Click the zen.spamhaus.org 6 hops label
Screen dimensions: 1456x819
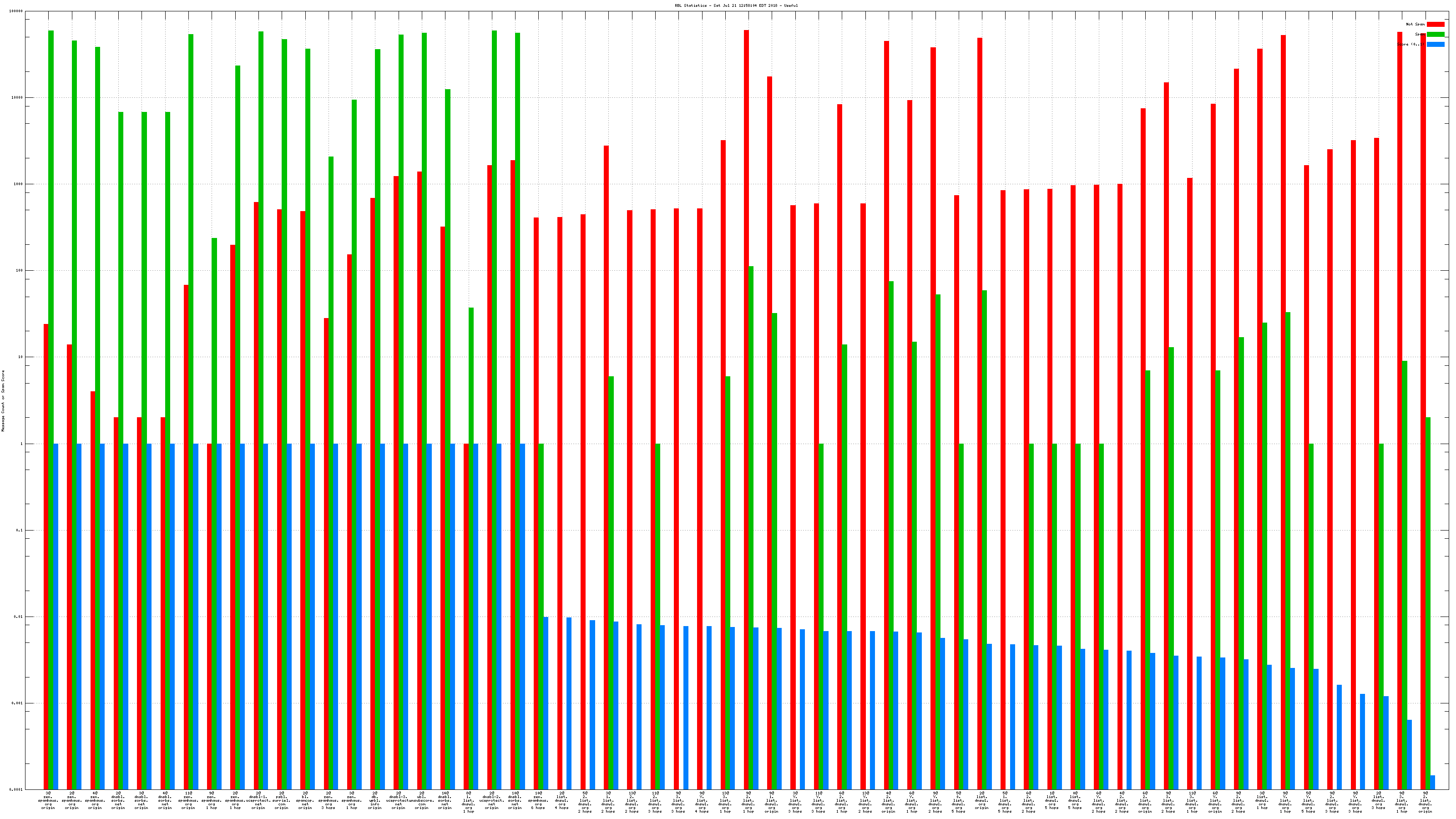click(x=538, y=800)
